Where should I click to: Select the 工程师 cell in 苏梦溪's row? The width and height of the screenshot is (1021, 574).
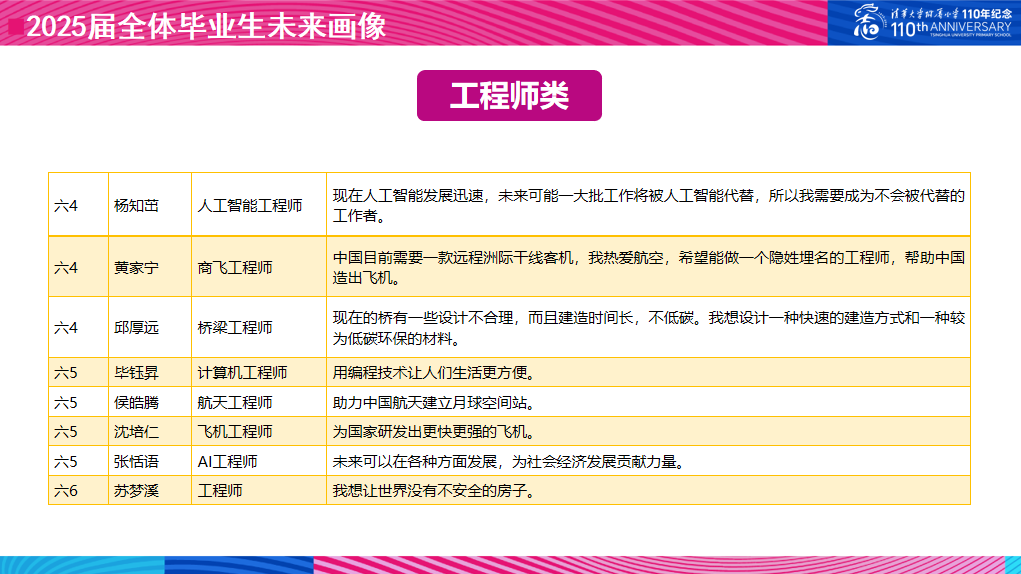point(259,490)
